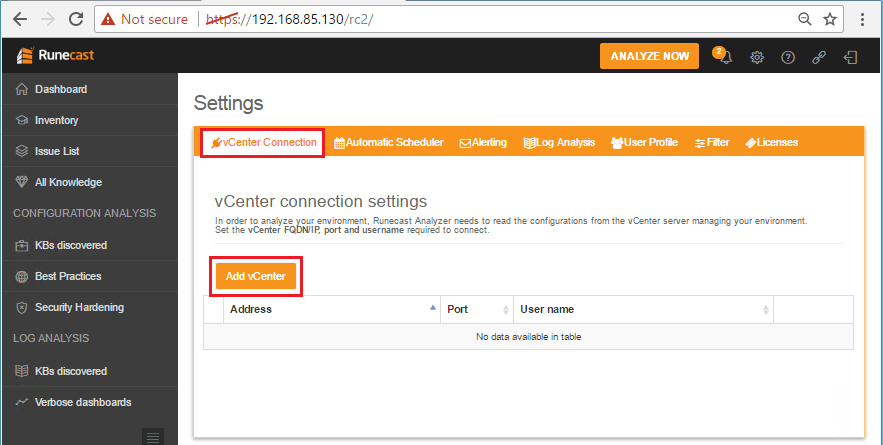Bookmark page with the star icon
The height and width of the screenshot is (445, 883).
coord(830,19)
